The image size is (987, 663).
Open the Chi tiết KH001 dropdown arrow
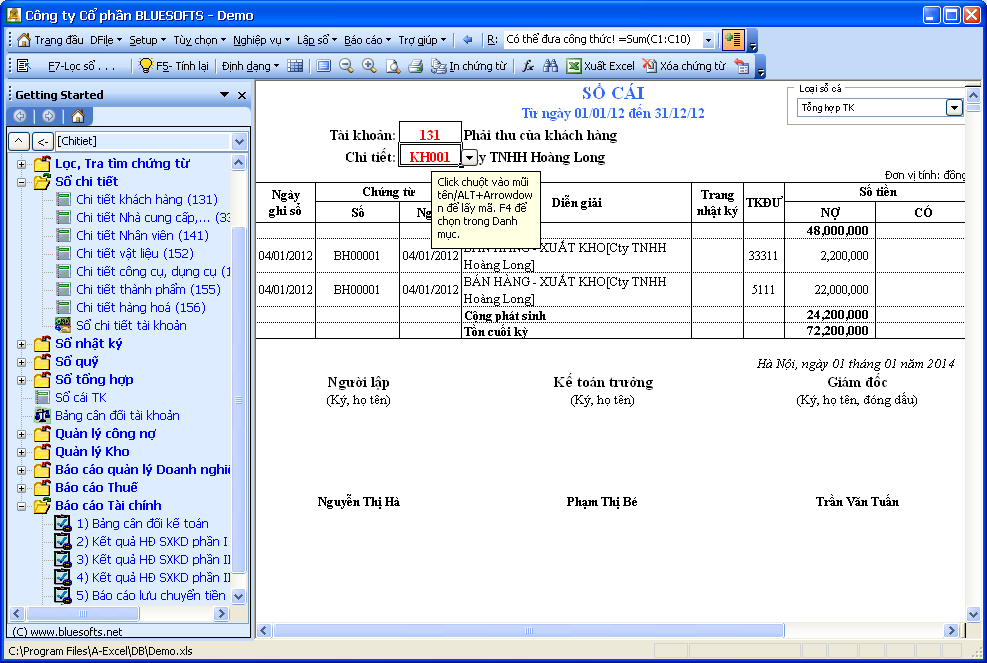(469, 158)
